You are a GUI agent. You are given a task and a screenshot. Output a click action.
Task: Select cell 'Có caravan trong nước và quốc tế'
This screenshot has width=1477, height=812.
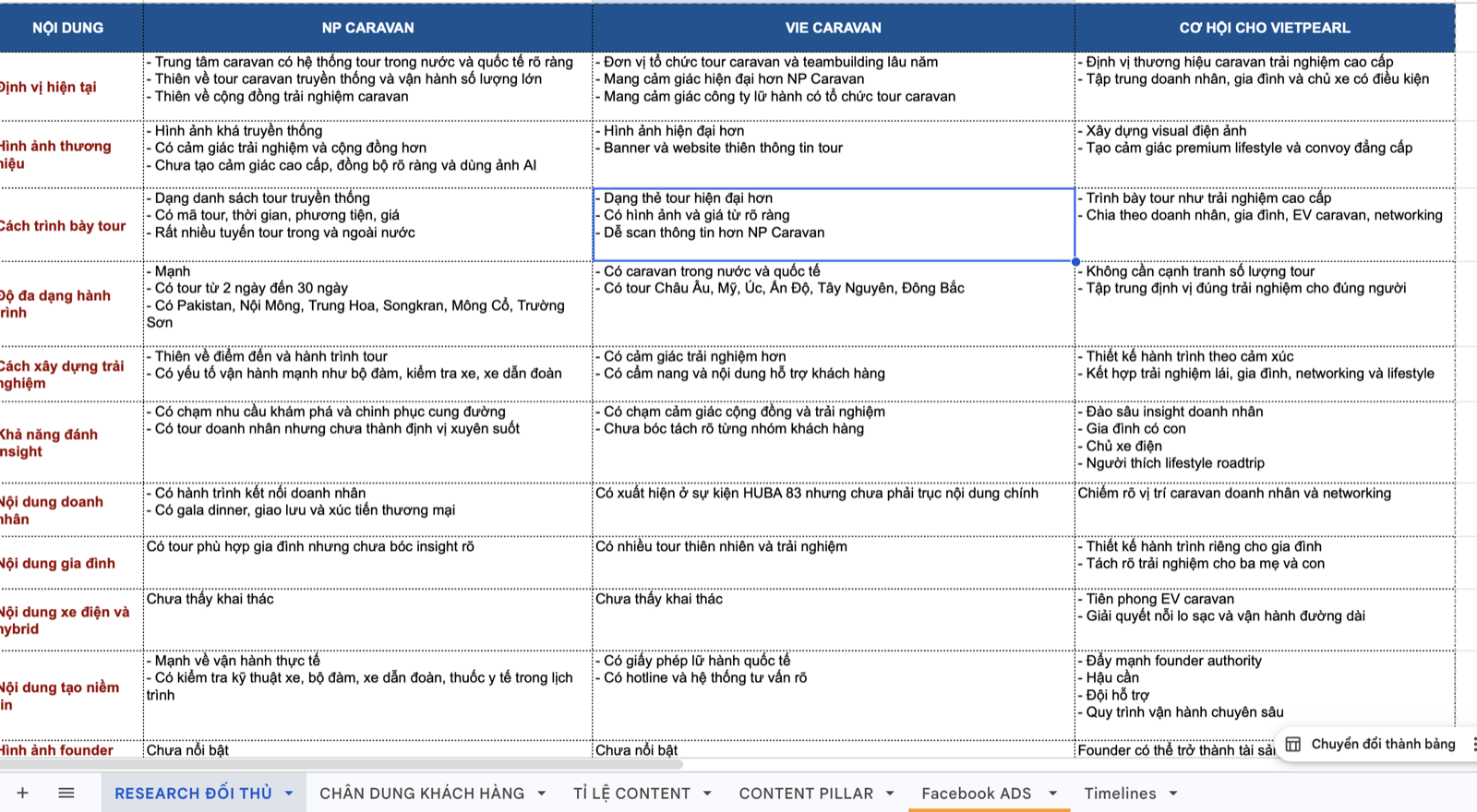[834, 304]
